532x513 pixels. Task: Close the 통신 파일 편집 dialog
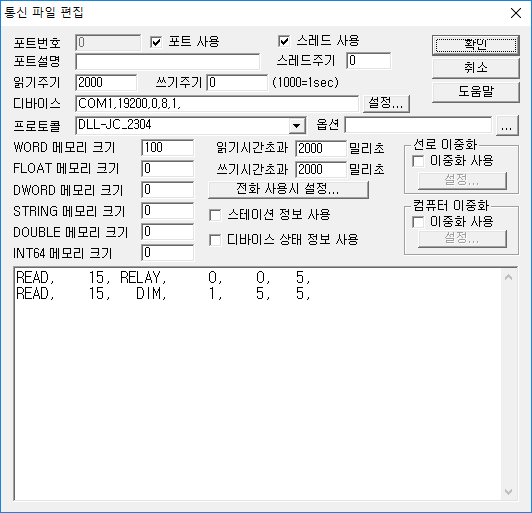tap(516, 13)
